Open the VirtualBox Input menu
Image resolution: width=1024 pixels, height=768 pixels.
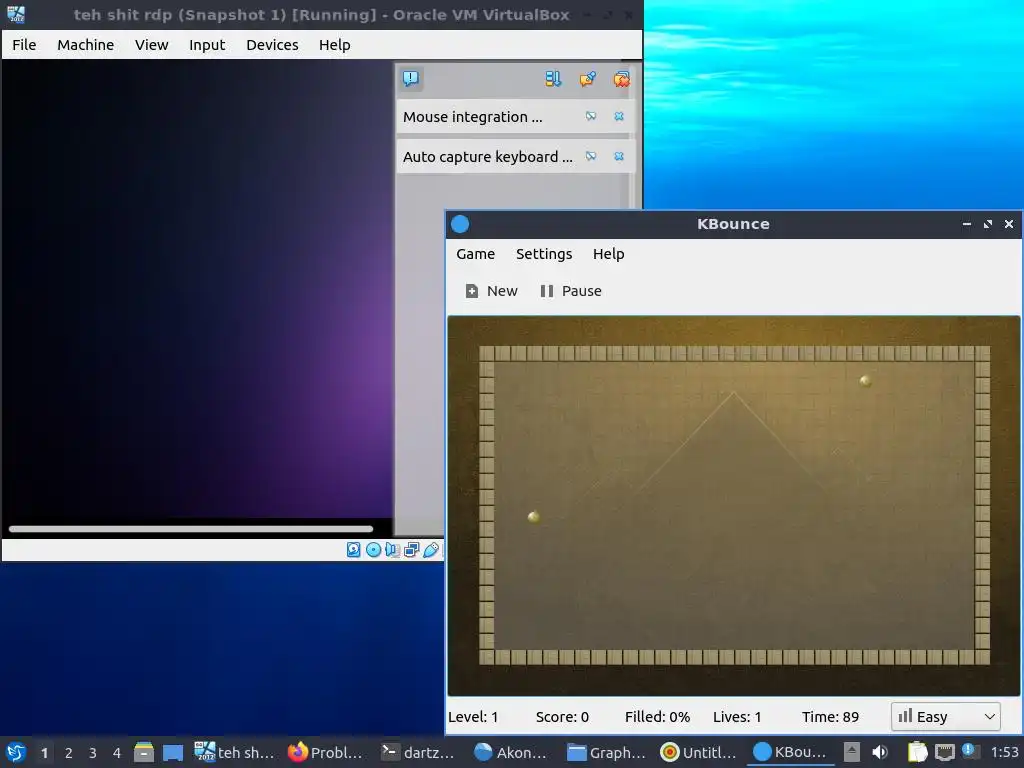(207, 45)
